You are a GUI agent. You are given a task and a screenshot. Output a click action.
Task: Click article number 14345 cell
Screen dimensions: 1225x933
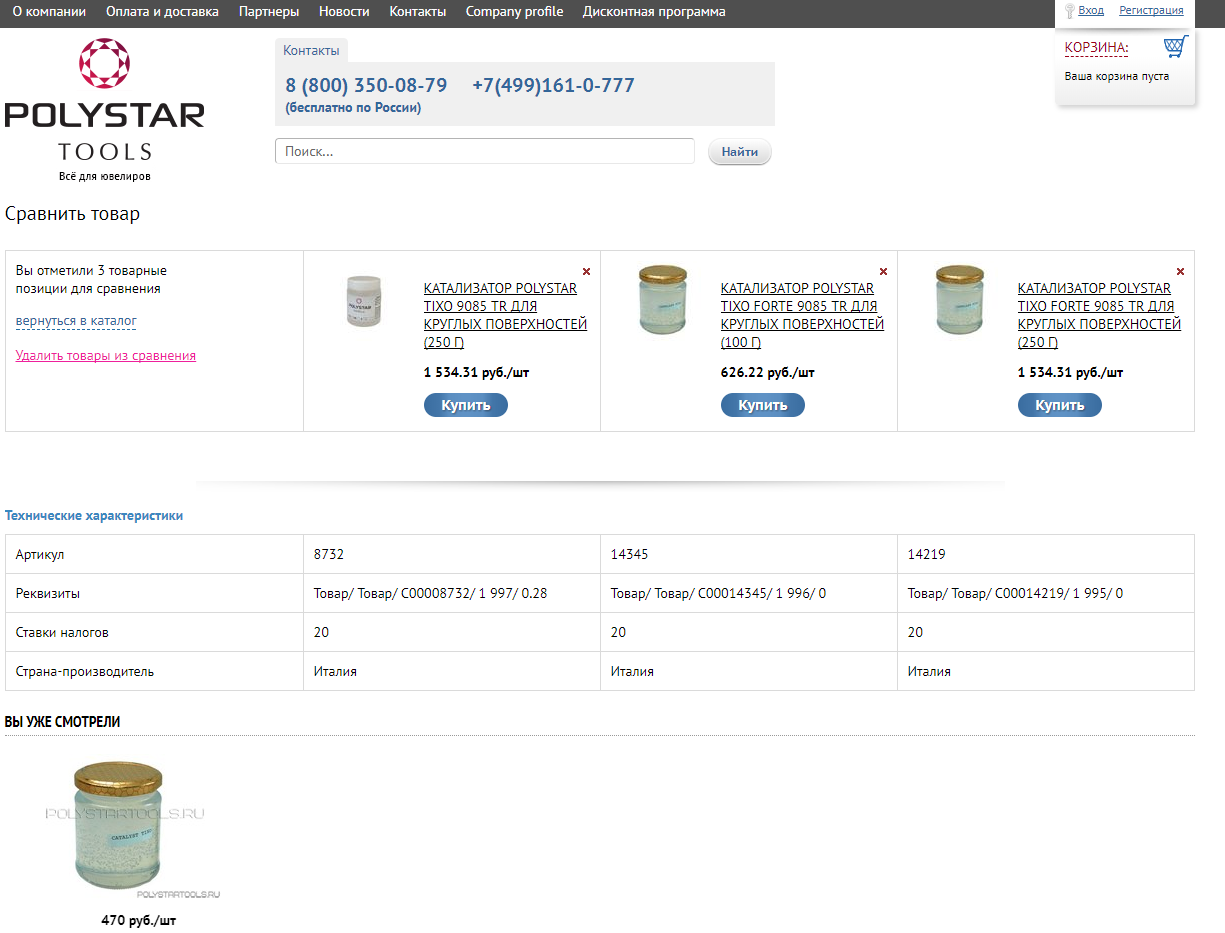(749, 554)
